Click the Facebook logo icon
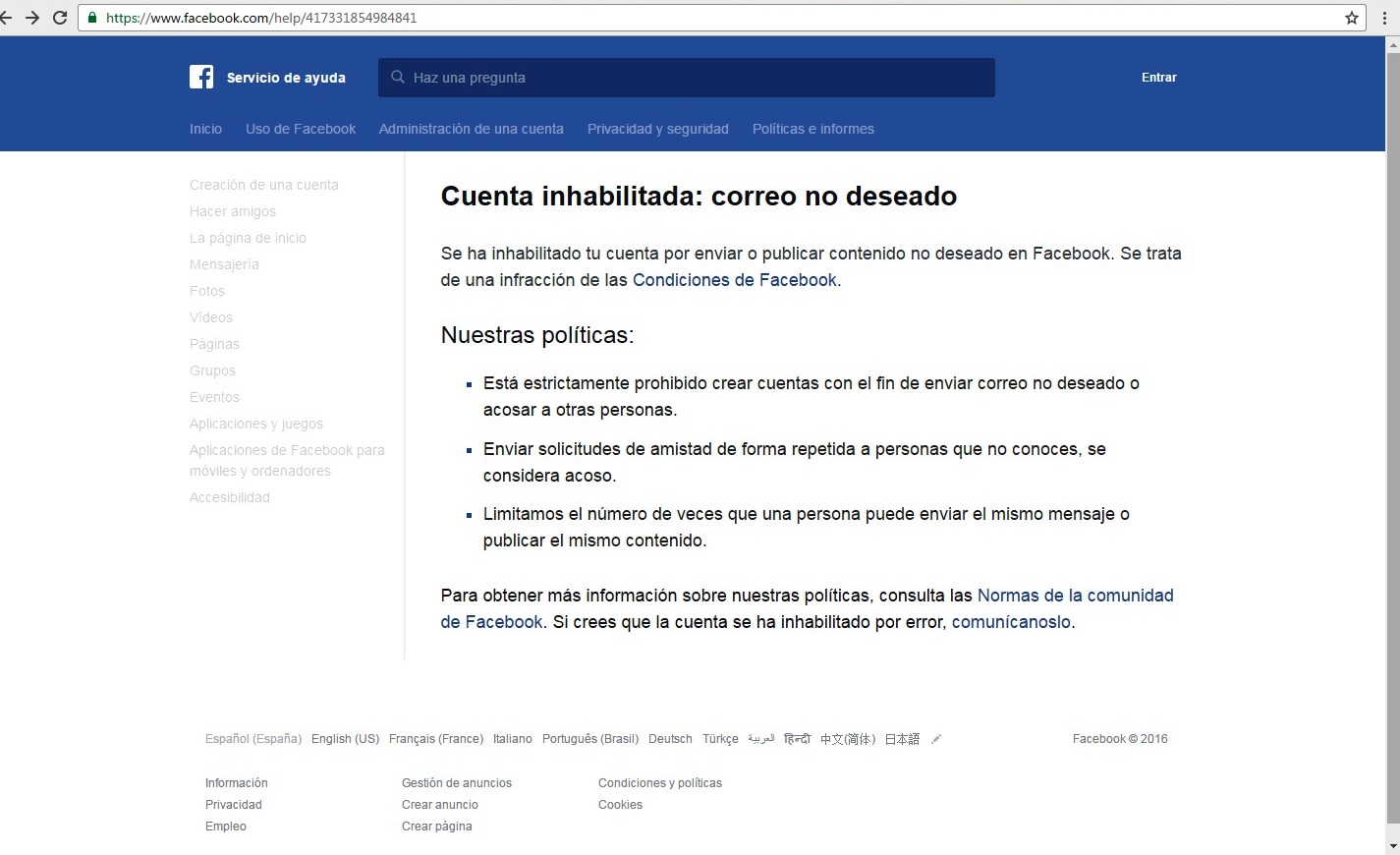The image size is (1400, 855). [x=201, y=77]
